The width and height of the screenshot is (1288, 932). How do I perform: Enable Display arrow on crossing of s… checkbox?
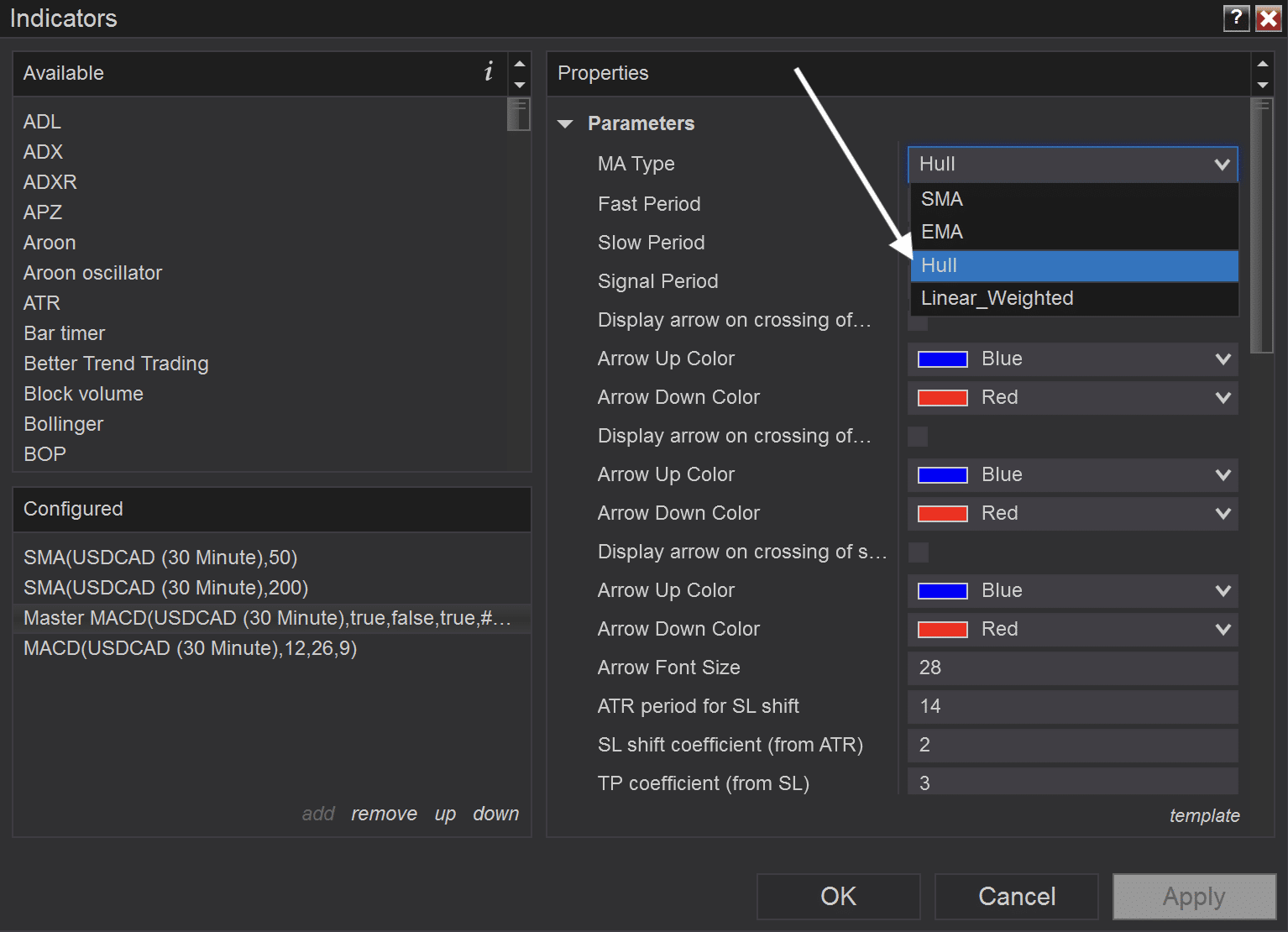click(919, 552)
